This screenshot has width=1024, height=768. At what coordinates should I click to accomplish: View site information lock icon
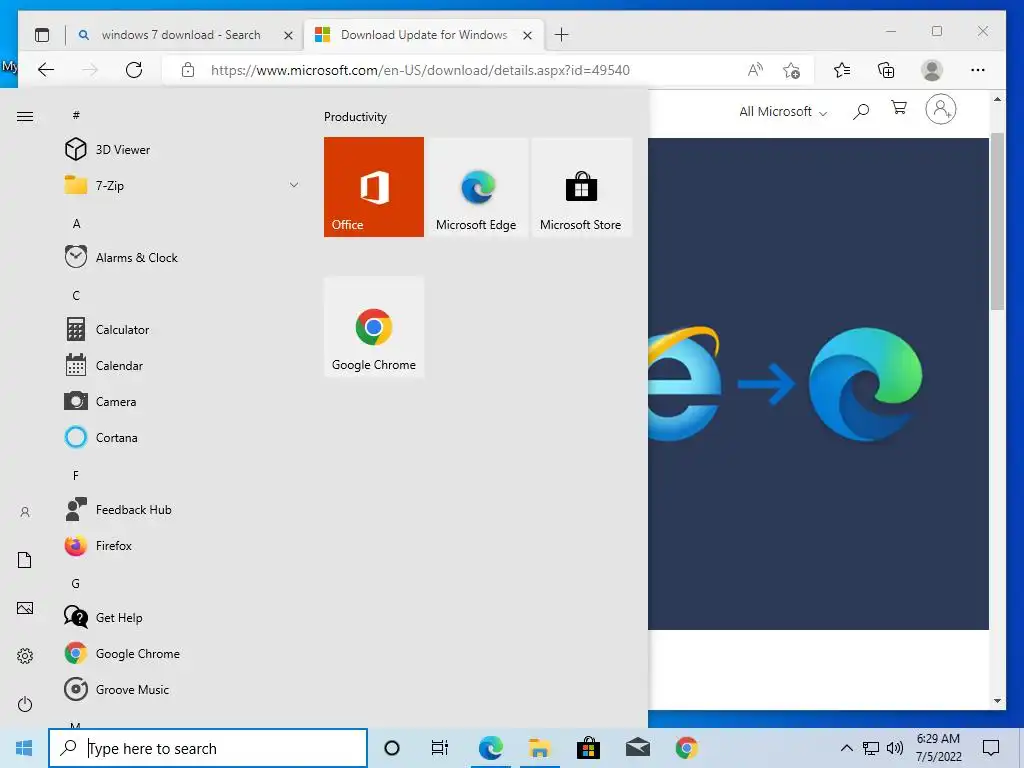coord(188,70)
